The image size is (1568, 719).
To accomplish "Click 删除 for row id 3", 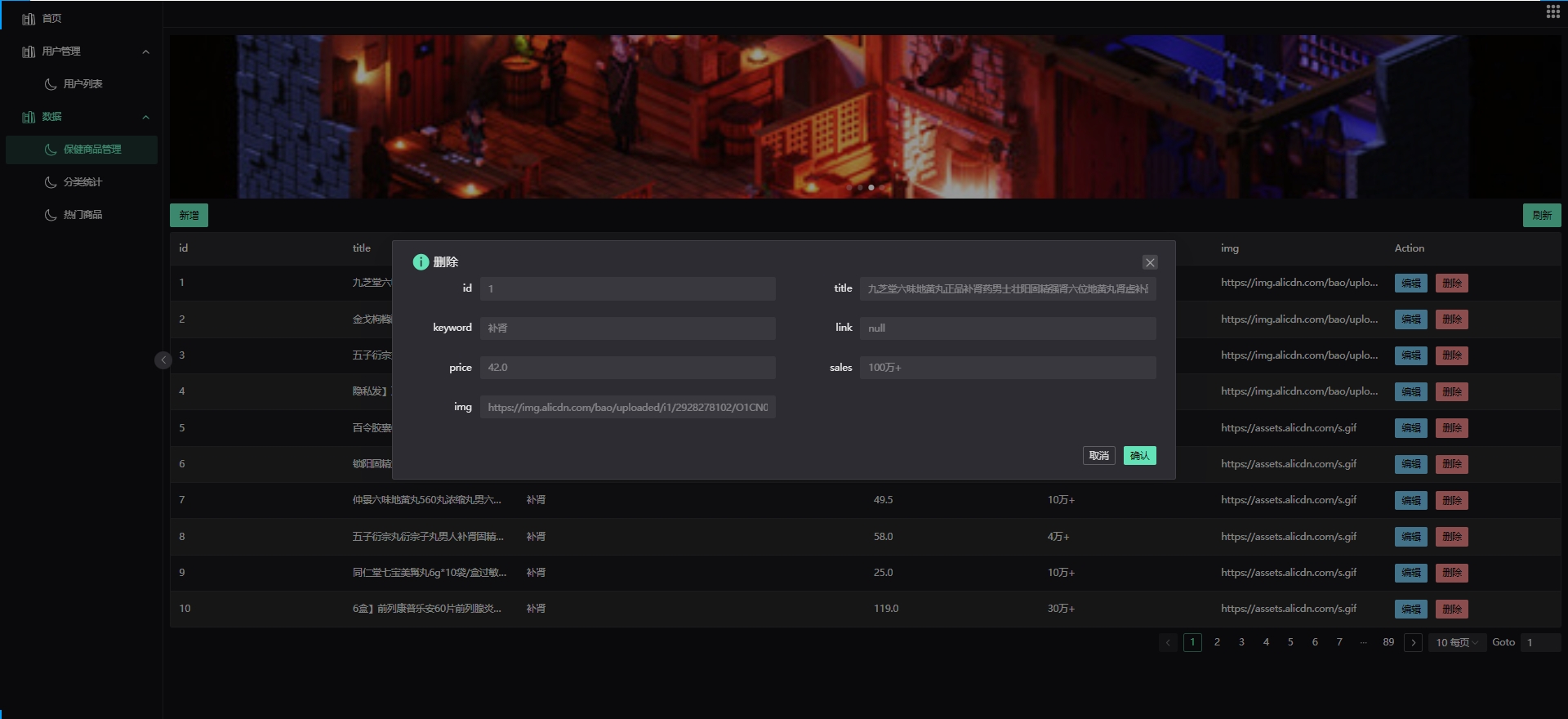I will click(x=1451, y=355).
